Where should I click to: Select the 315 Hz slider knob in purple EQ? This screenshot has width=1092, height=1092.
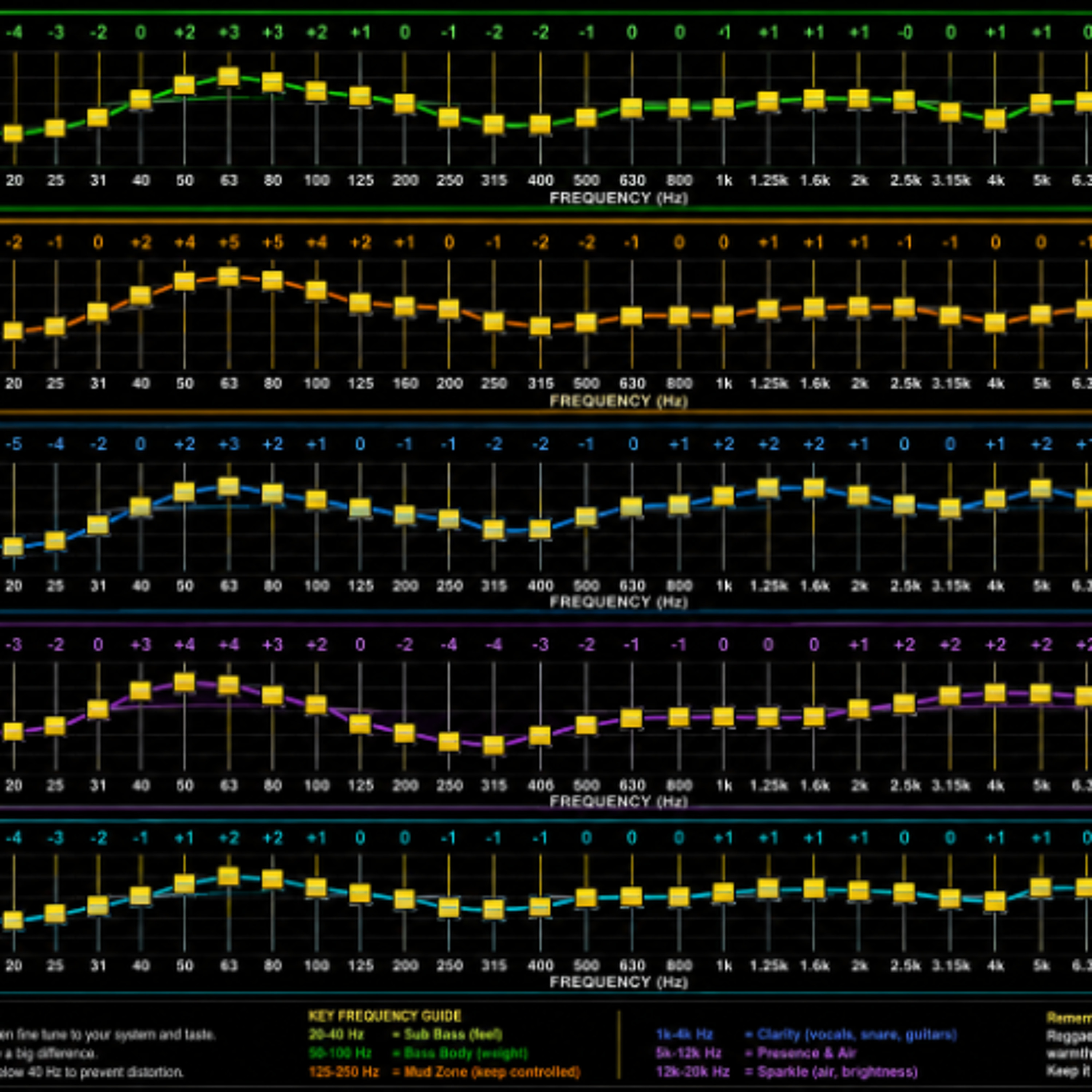tap(494, 745)
